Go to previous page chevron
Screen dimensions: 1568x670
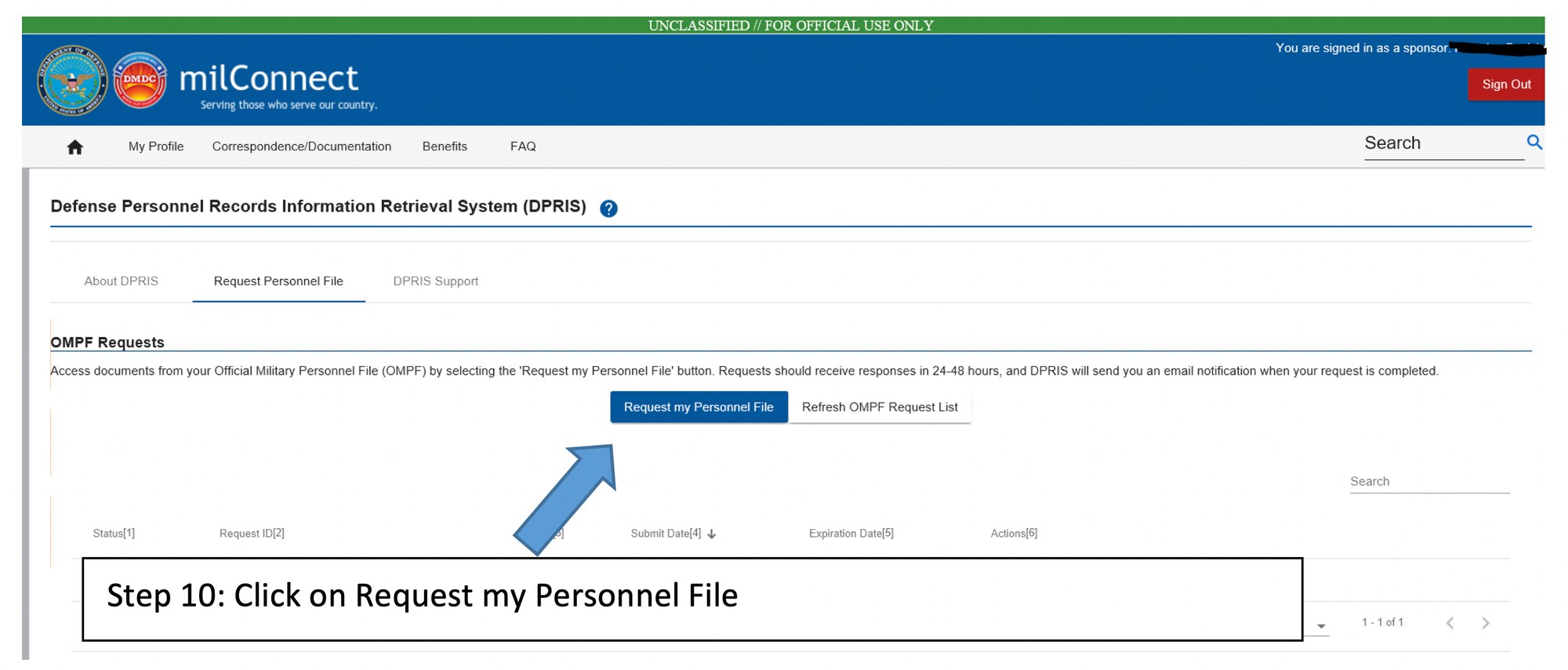(x=1450, y=623)
